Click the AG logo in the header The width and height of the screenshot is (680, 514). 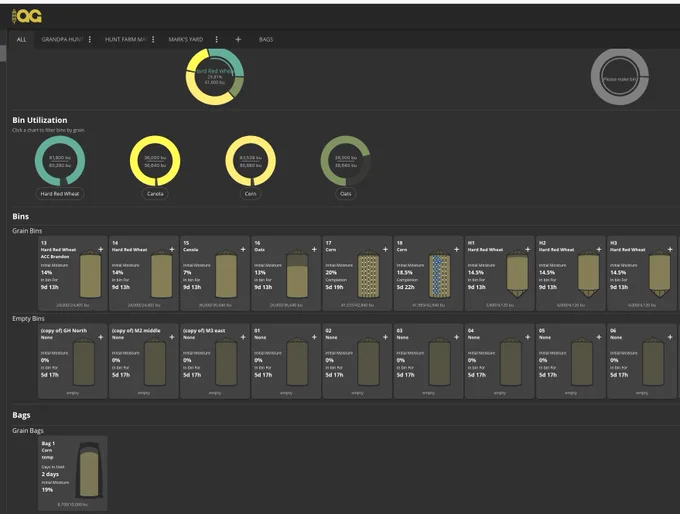point(26,16)
